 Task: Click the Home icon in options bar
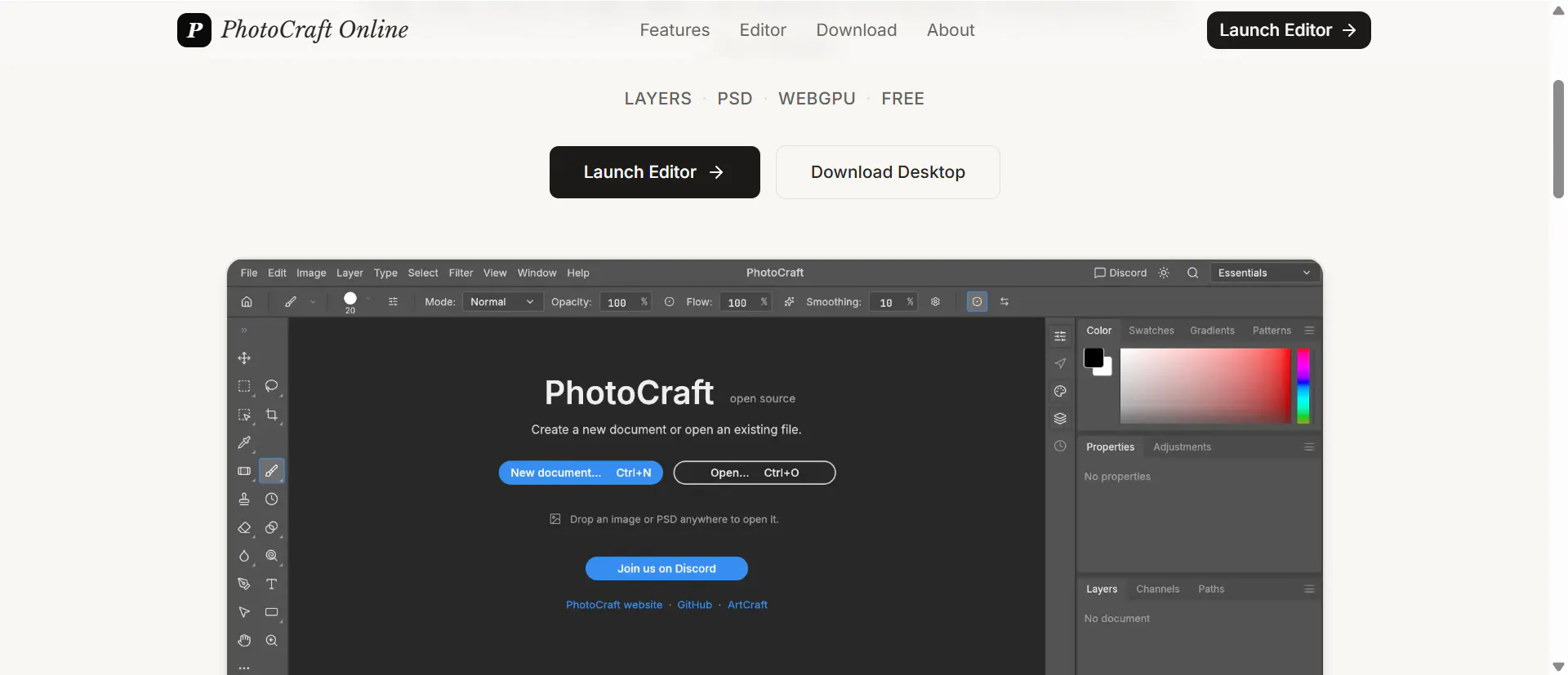pyautogui.click(x=247, y=302)
